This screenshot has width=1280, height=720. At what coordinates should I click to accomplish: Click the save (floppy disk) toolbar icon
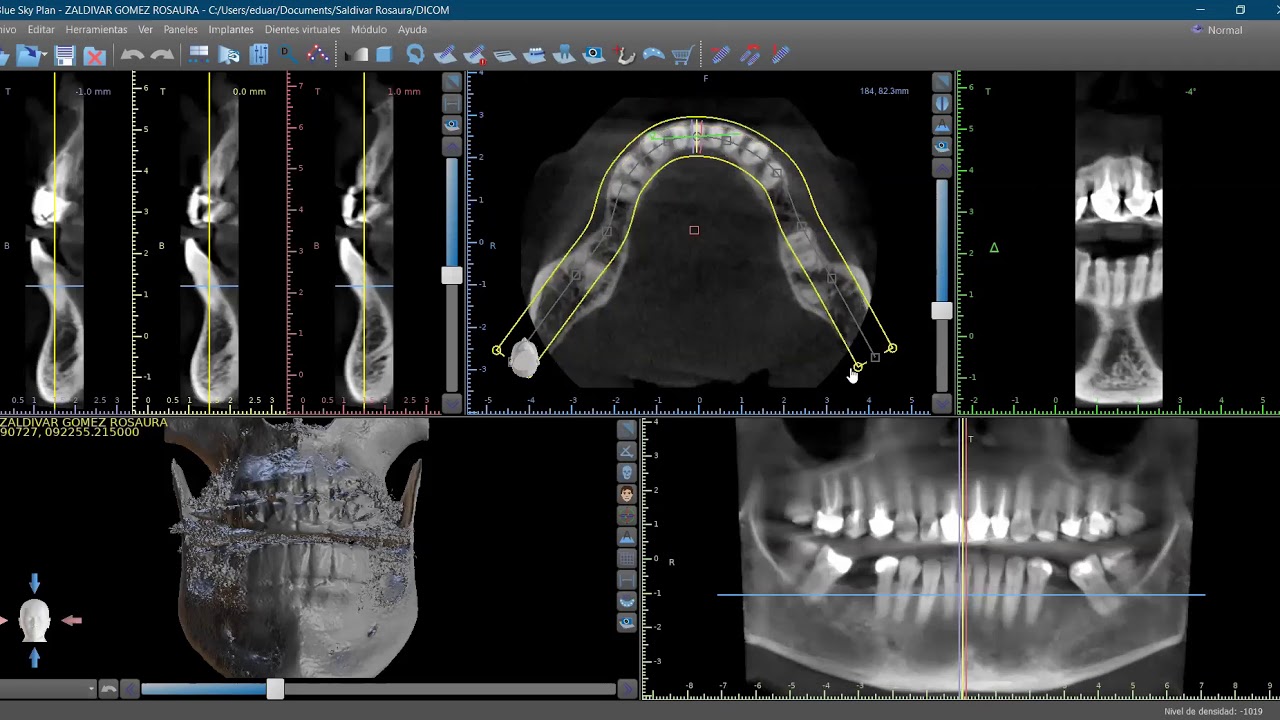click(65, 55)
